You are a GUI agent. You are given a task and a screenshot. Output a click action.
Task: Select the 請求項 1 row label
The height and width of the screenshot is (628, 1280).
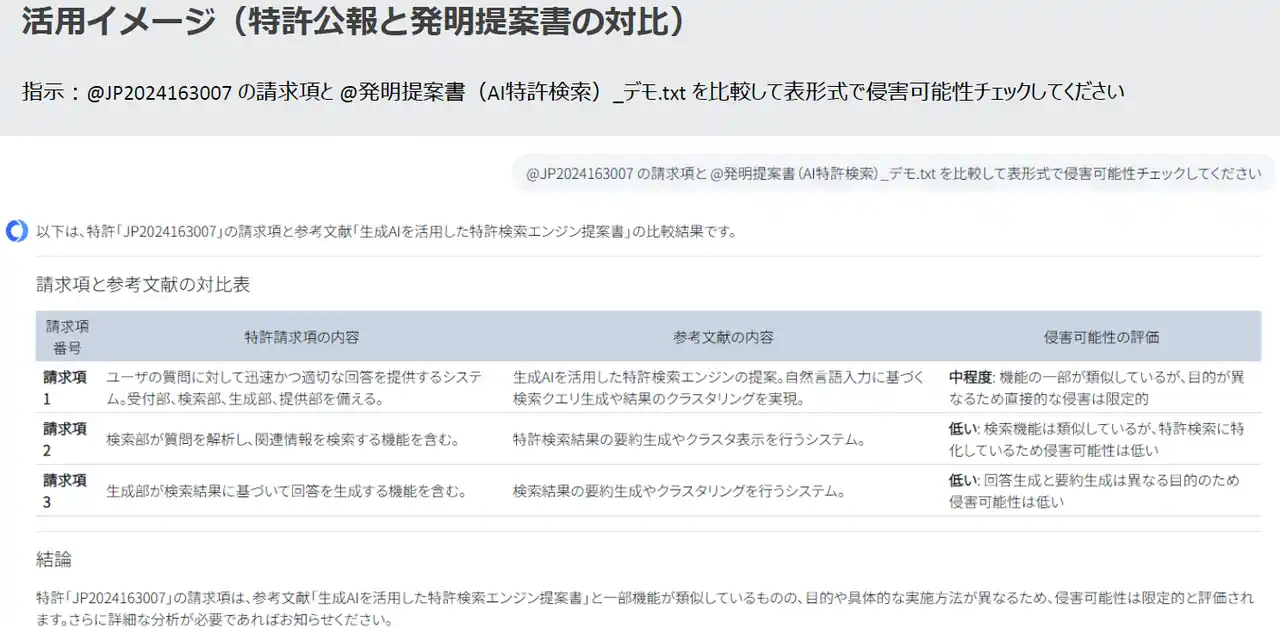[65, 387]
